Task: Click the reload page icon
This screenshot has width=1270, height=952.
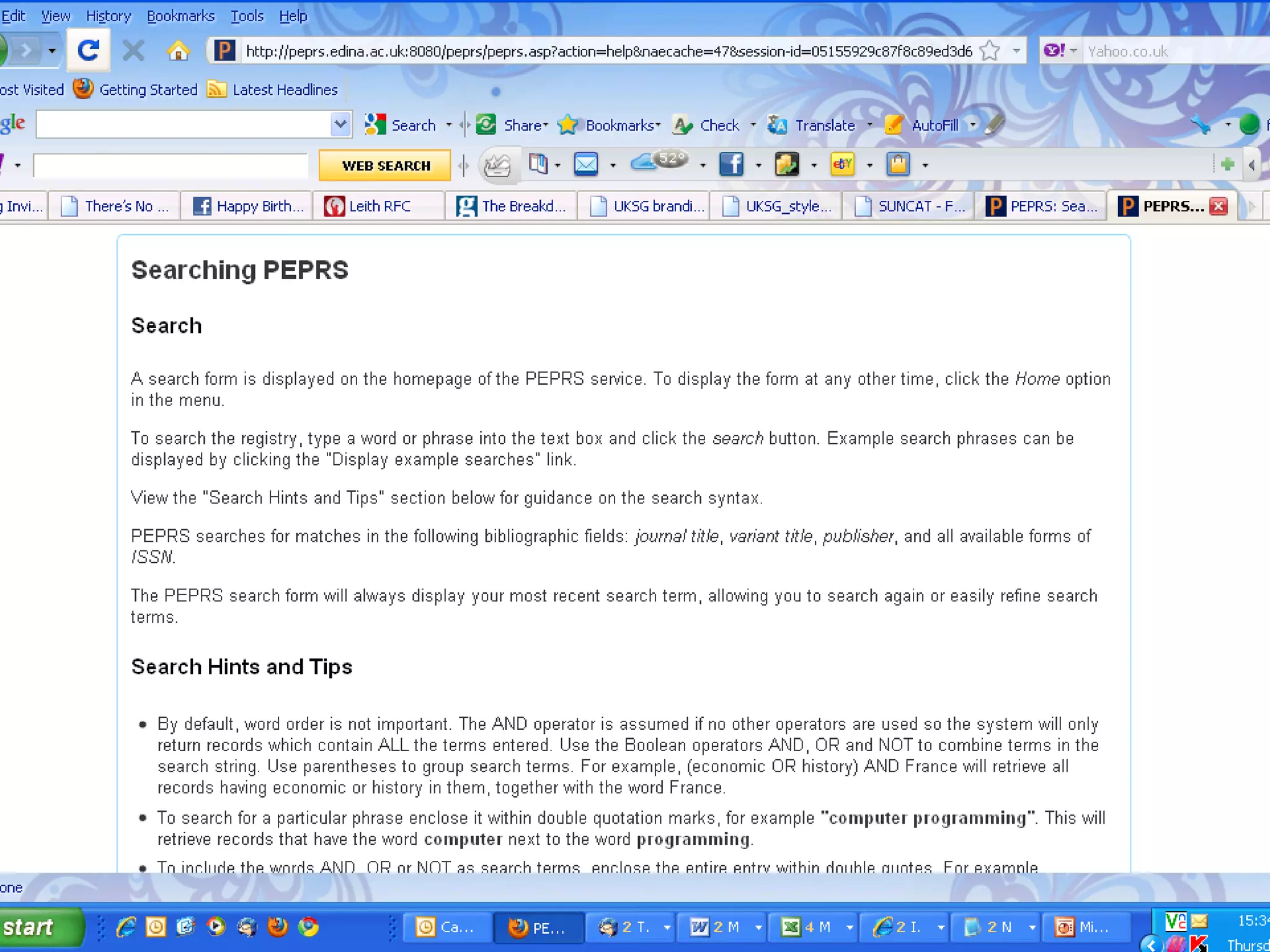Action: 89,50
